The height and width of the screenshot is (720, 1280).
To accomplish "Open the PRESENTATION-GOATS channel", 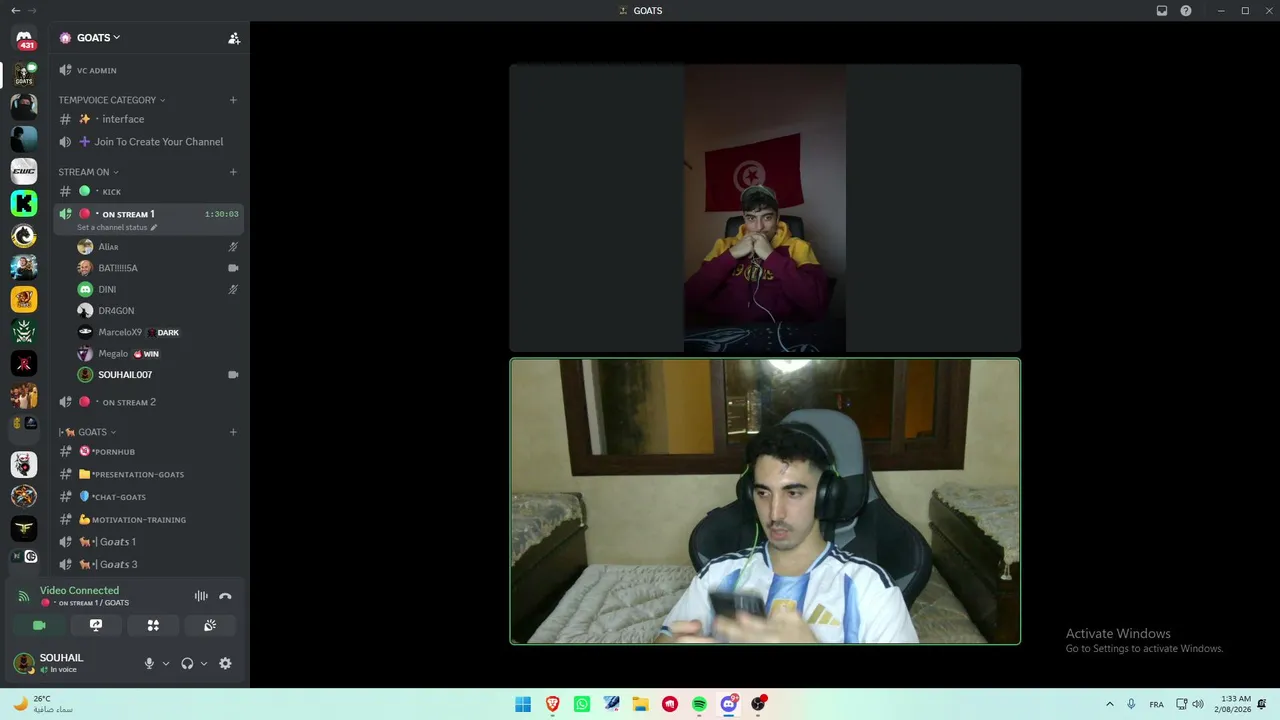I will pyautogui.click(x=148, y=474).
